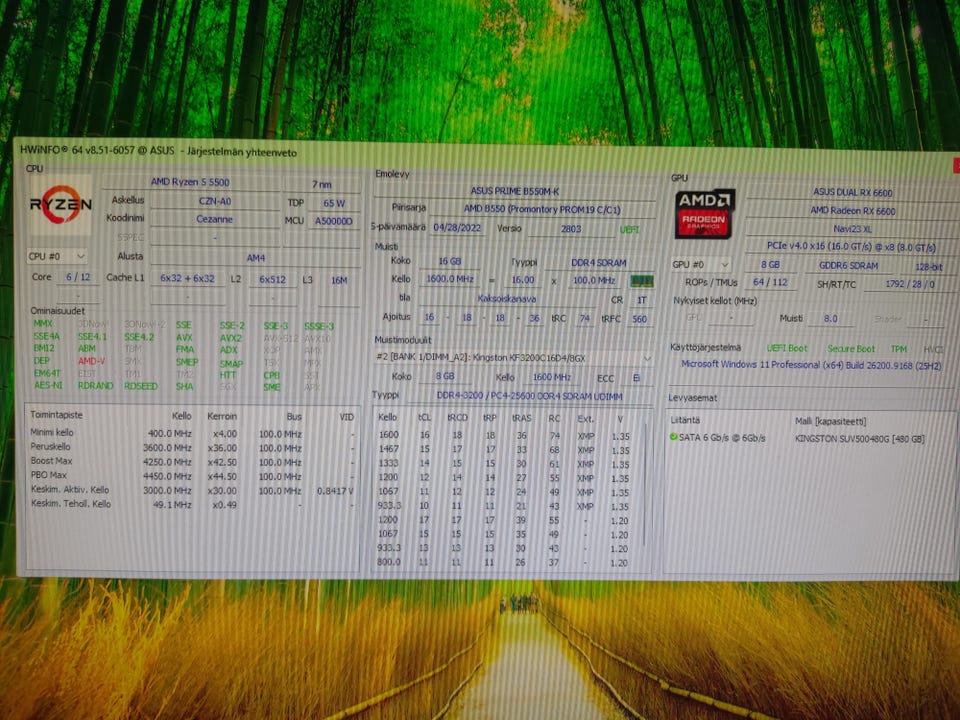Click the AMD Radeon RX 6600 field
This screenshot has width=960, height=720.
[852, 211]
